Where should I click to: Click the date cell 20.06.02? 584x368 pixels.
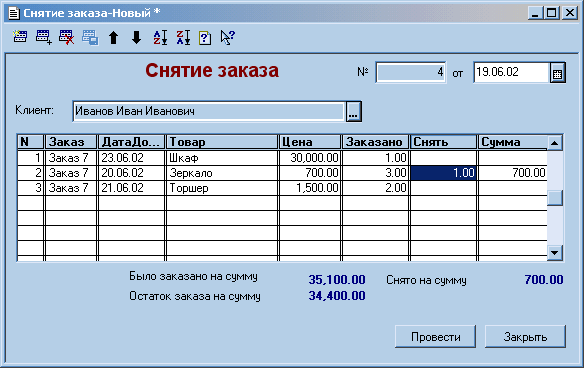131,173
